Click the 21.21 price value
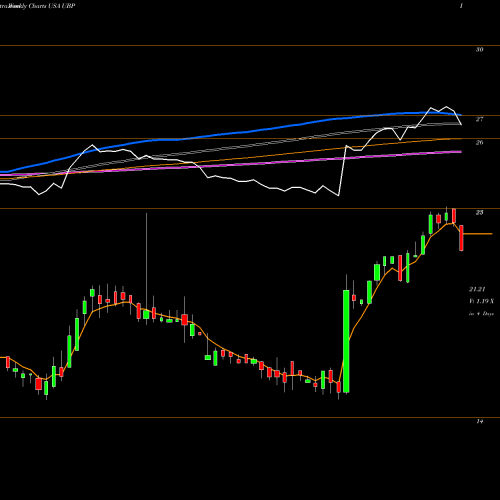This screenshot has height=500, width=500. click(x=477, y=289)
